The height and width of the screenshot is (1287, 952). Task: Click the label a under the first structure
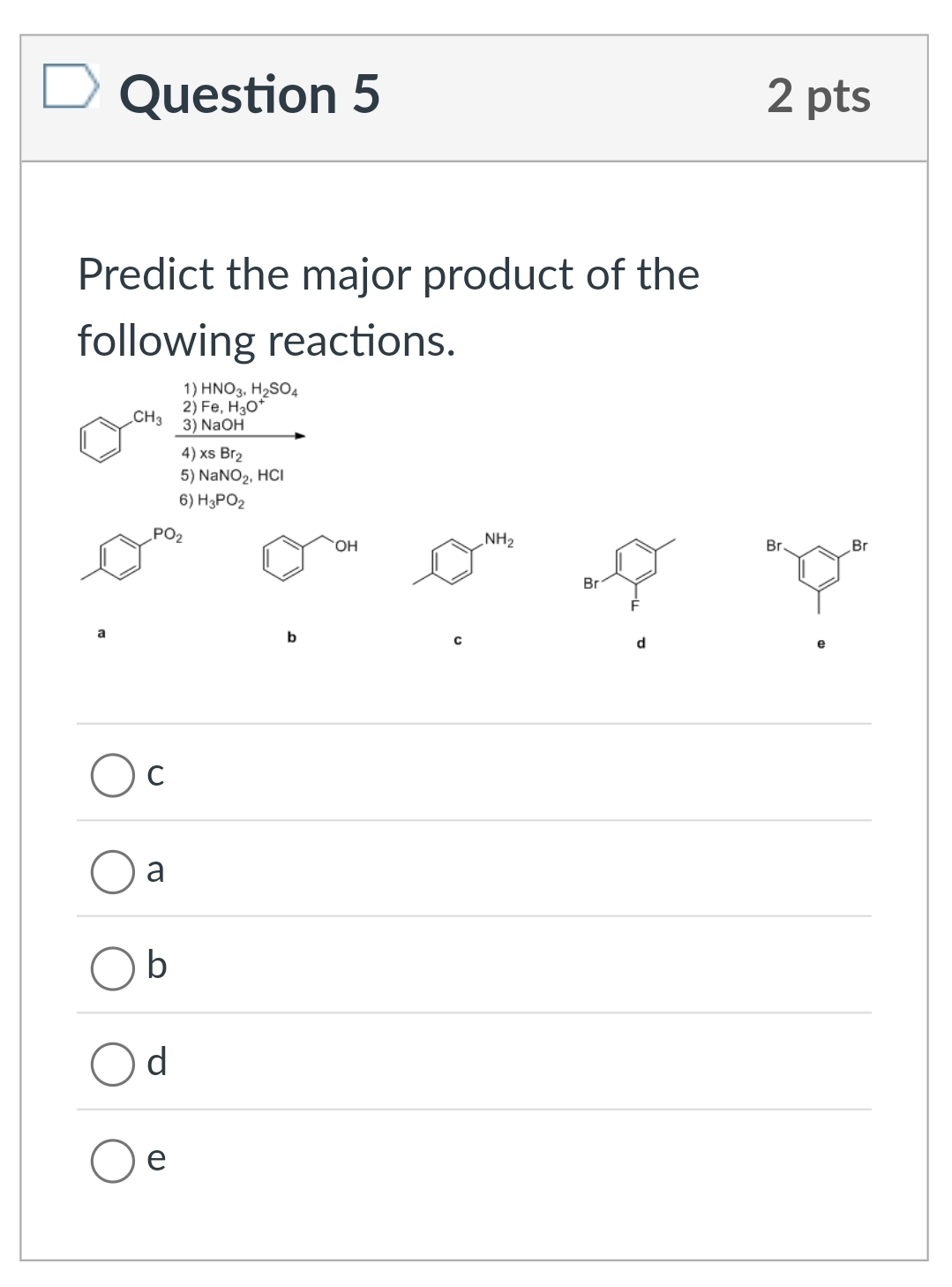point(100,632)
